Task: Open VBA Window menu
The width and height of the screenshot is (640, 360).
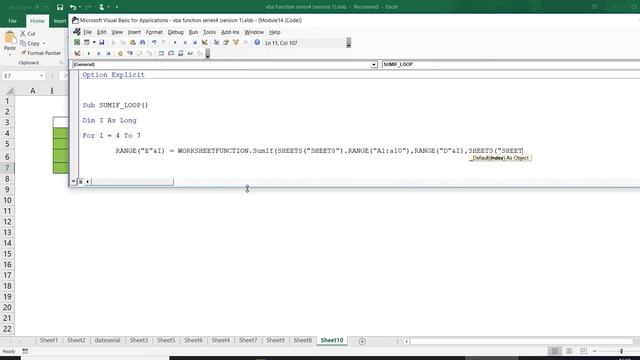Action: (x=254, y=32)
